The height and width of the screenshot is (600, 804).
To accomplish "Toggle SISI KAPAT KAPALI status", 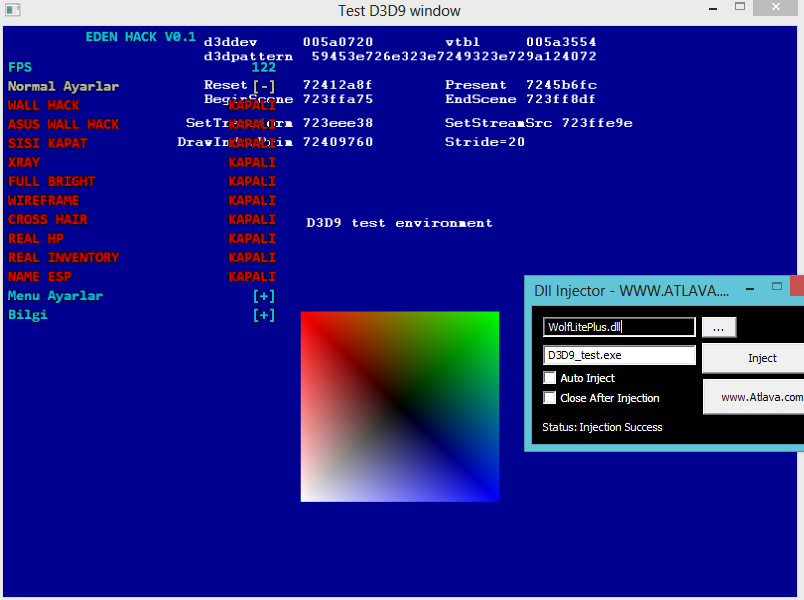I will tap(252, 143).
